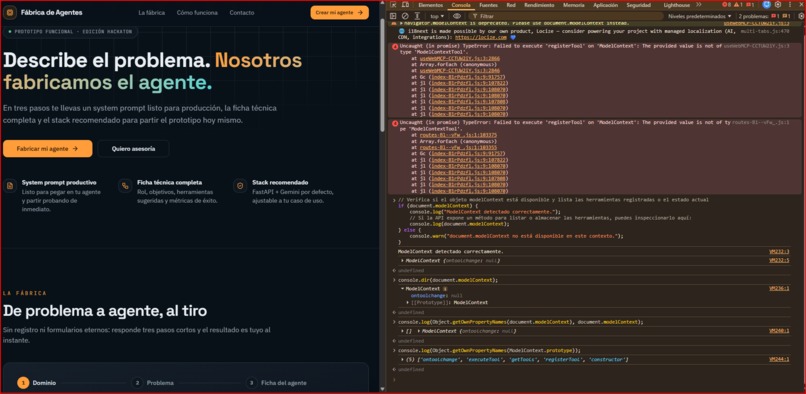The image size is (806, 394).
Task: Click 'ModelContext detectado correctamente.' log line
Action: click(451, 252)
